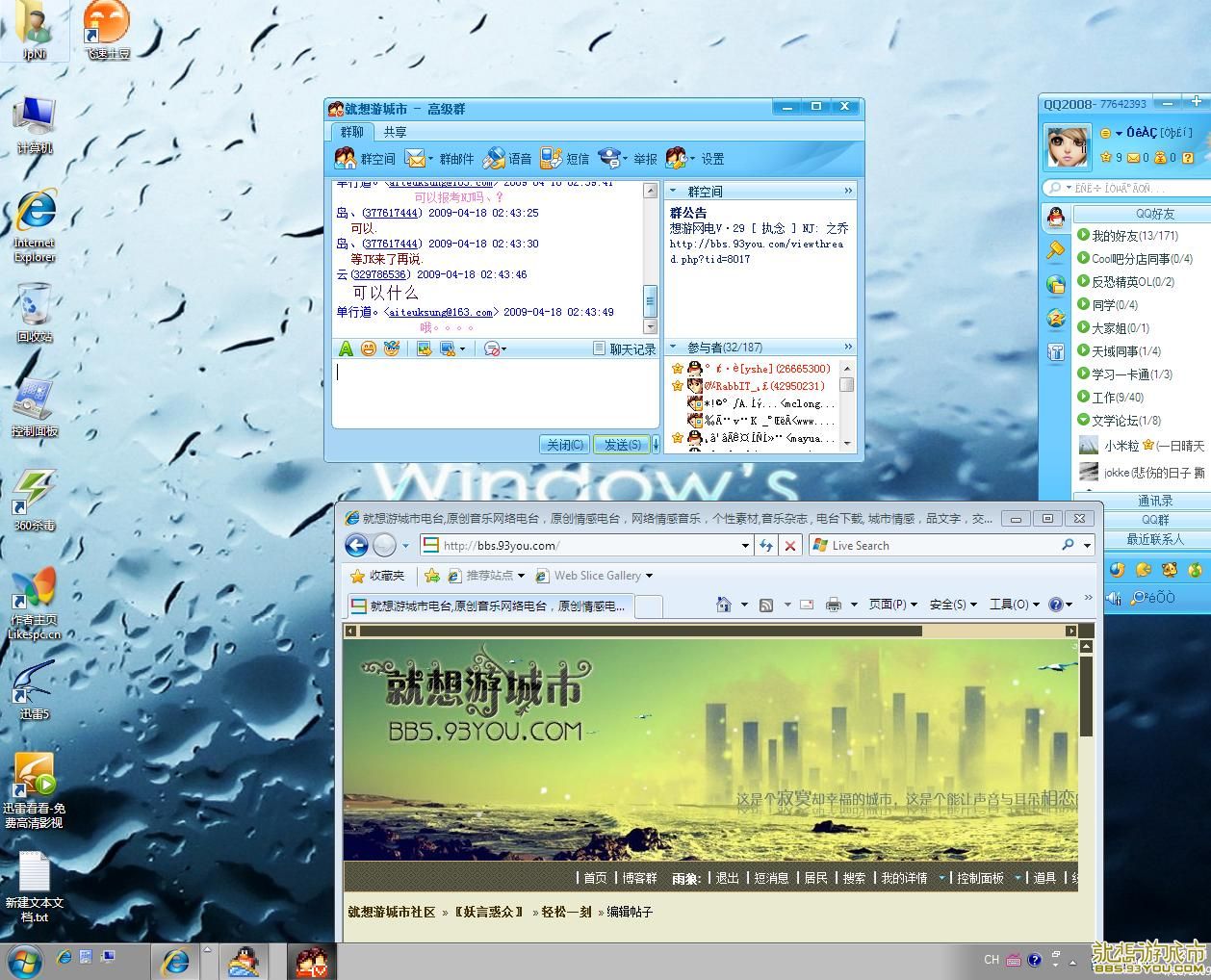This screenshot has height=980, width=1211.
Task: Click the message blocking bubble icon
Action: tap(491, 348)
